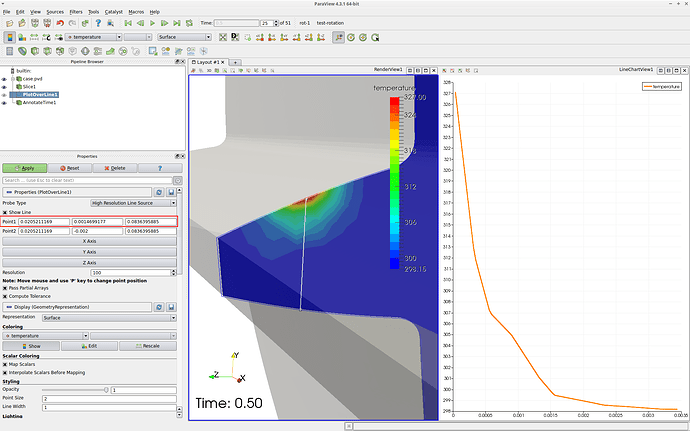Open the temperature coloring dropdown in toolbar
Viewport: 690px width, 431px height.
click(93, 37)
